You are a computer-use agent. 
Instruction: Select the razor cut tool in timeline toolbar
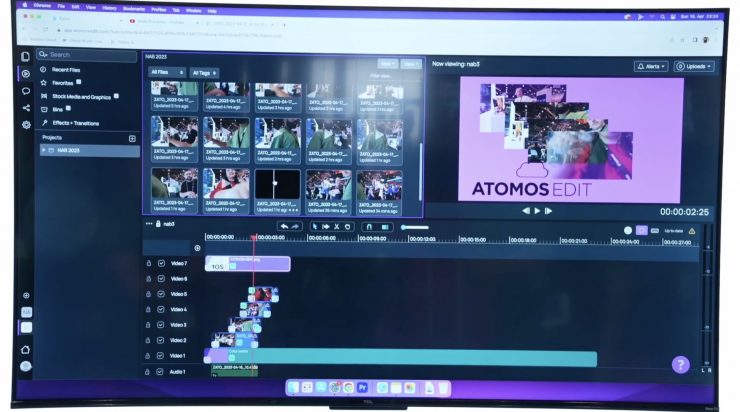tap(336, 226)
